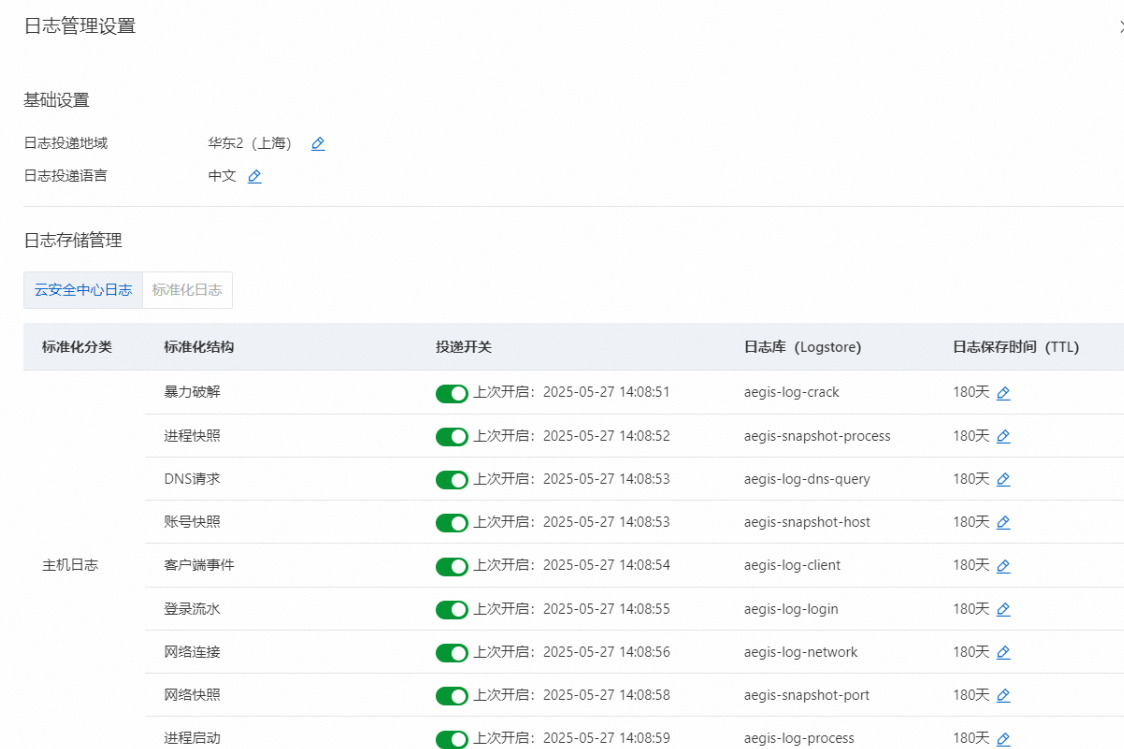Select the 账号快照 structure cell
1124x749 pixels.
[192, 522]
